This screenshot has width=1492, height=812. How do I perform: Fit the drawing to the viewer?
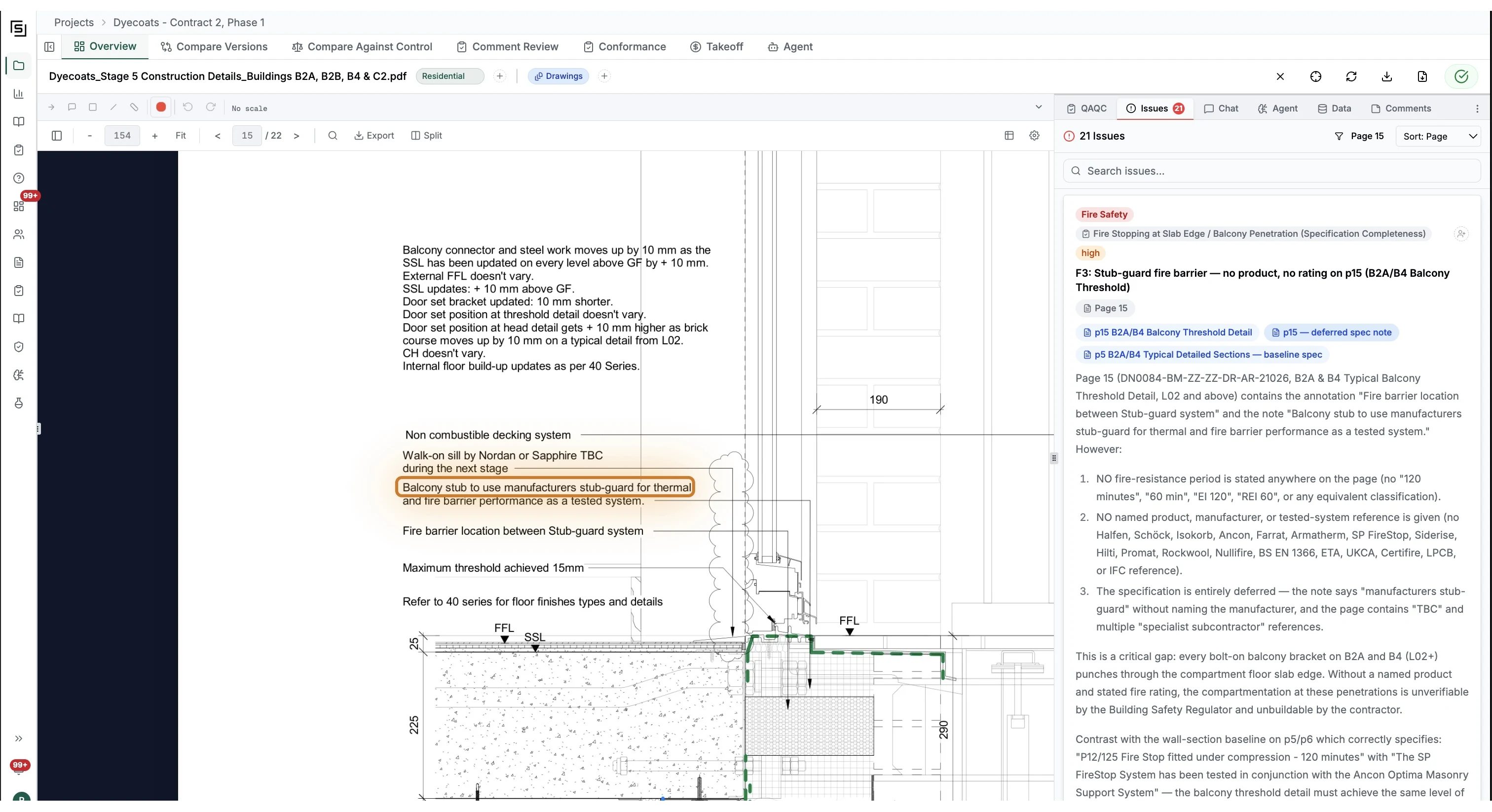(x=181, y=136)
